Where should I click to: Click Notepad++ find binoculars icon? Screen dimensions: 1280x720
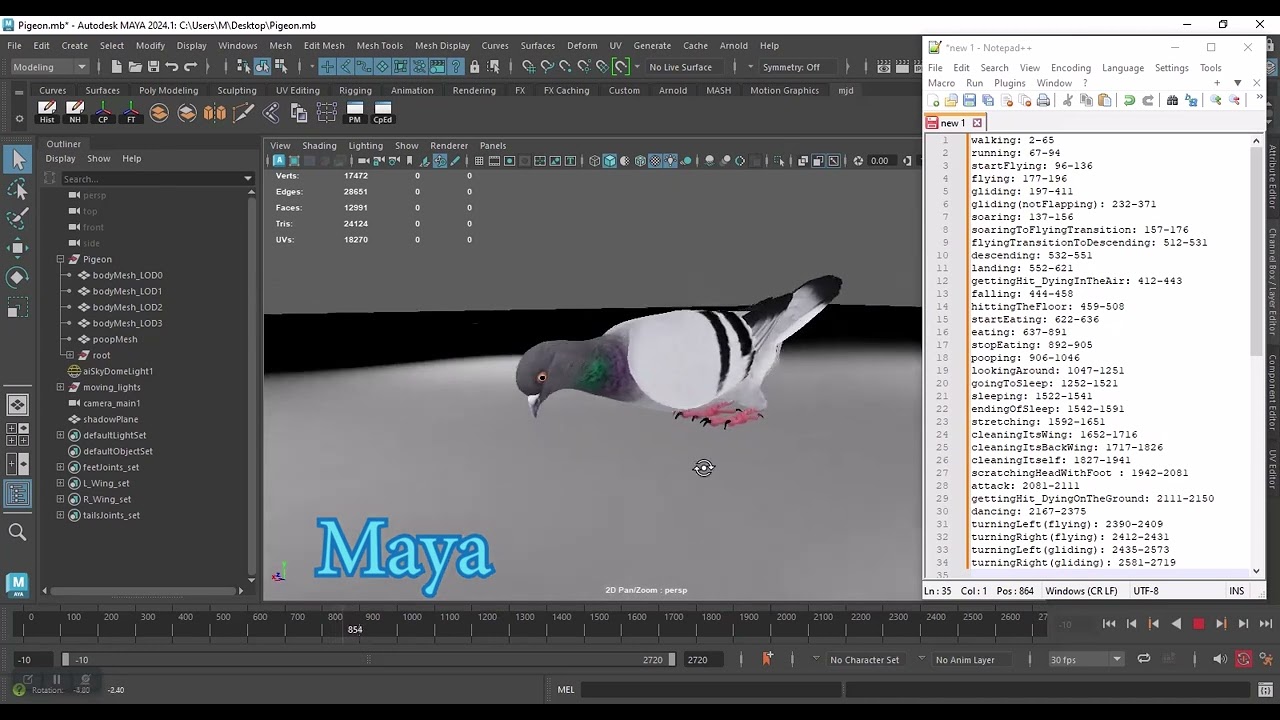coord(1172,101)
